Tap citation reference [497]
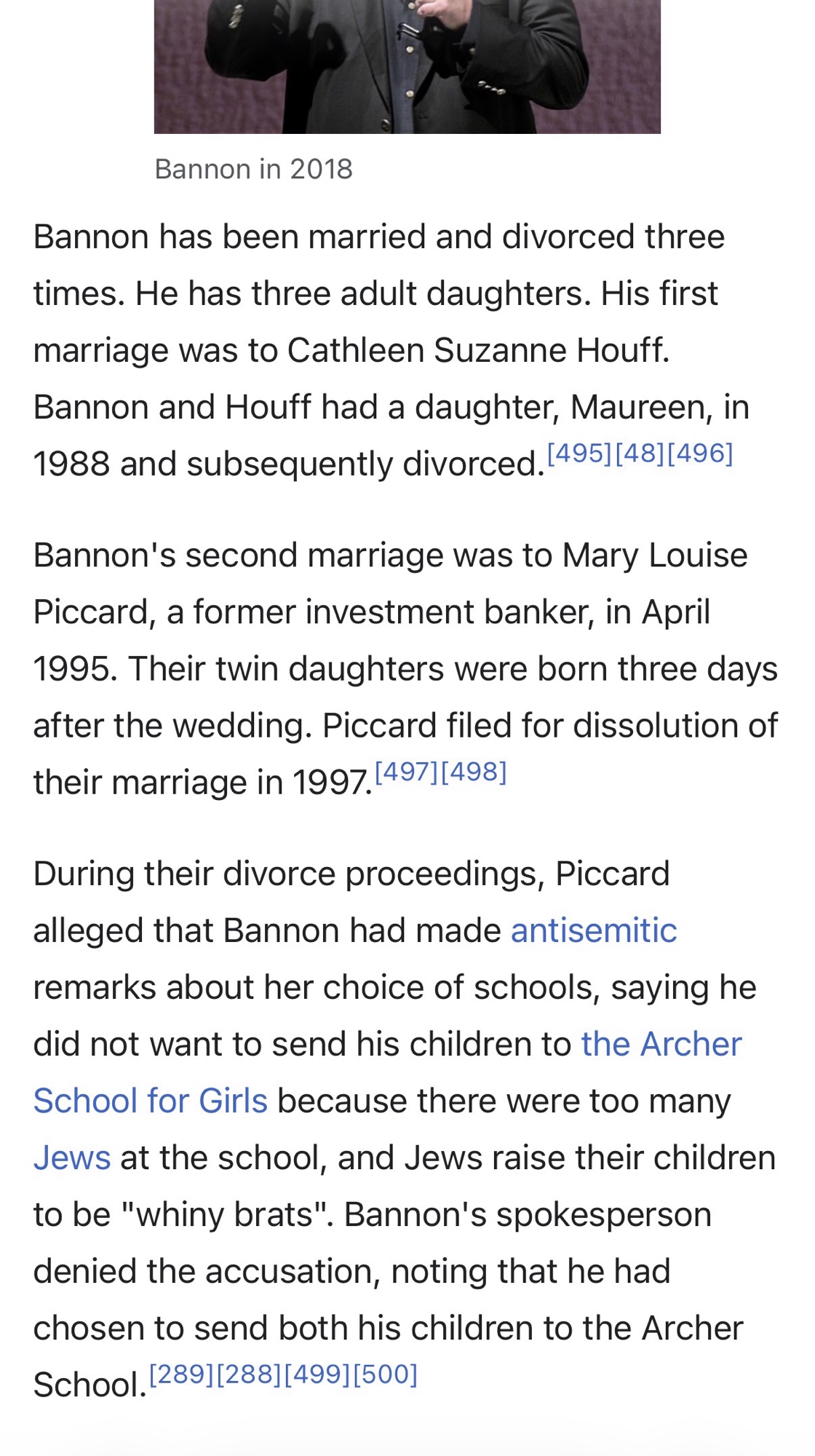Screen dimensions: 815x1456 (407, 772)
